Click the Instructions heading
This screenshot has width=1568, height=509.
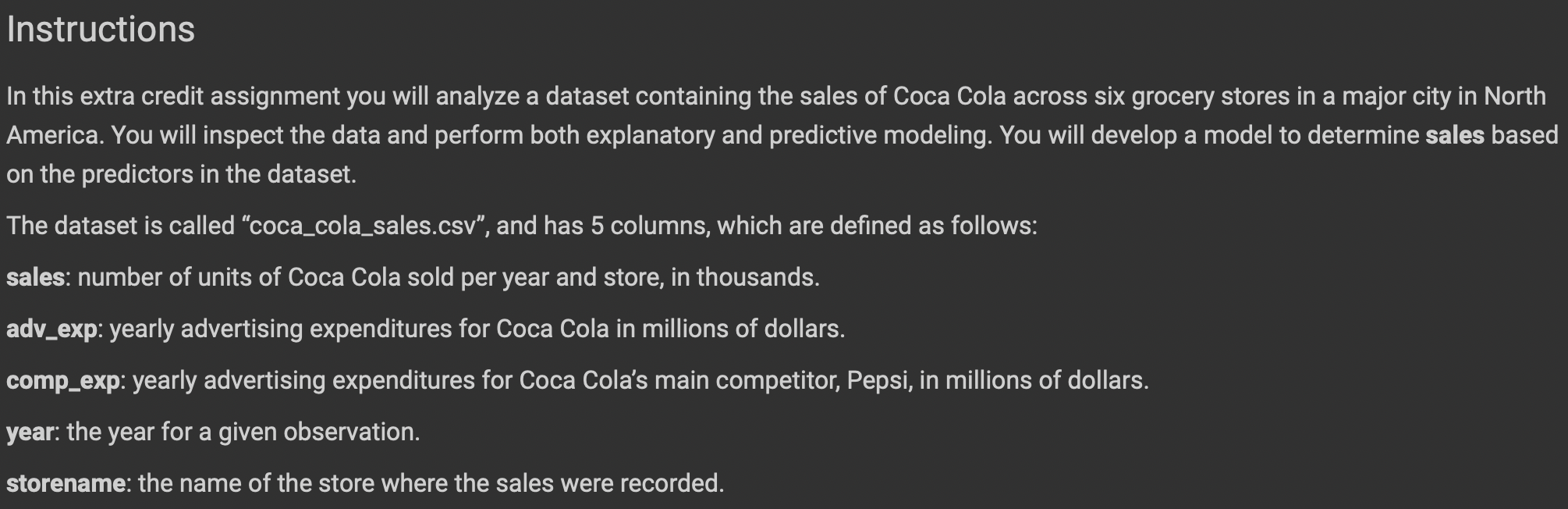pyautogui.click(x=101, y=30)
